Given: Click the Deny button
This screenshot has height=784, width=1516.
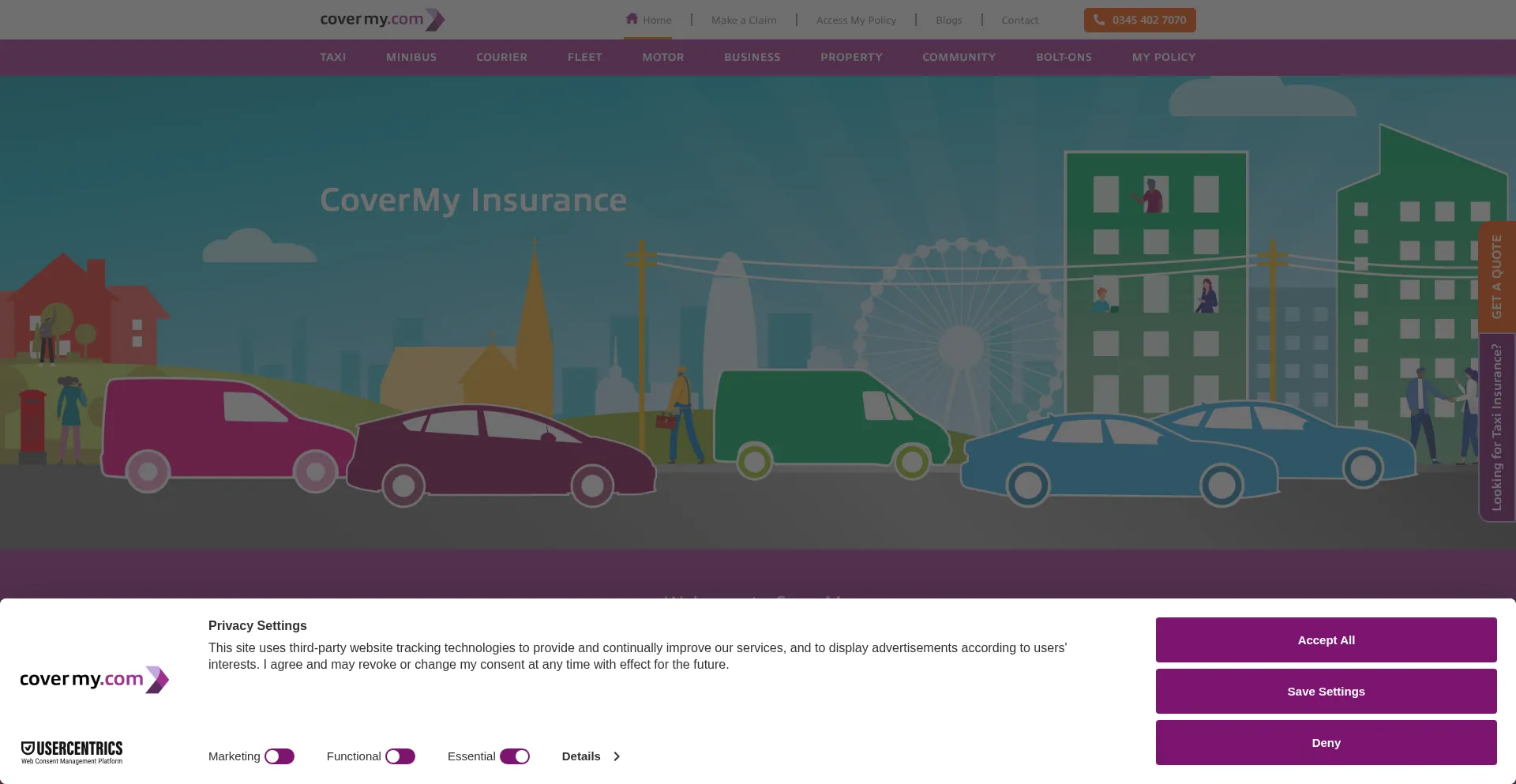Looking at the screenshot, I should point(1326,742).
